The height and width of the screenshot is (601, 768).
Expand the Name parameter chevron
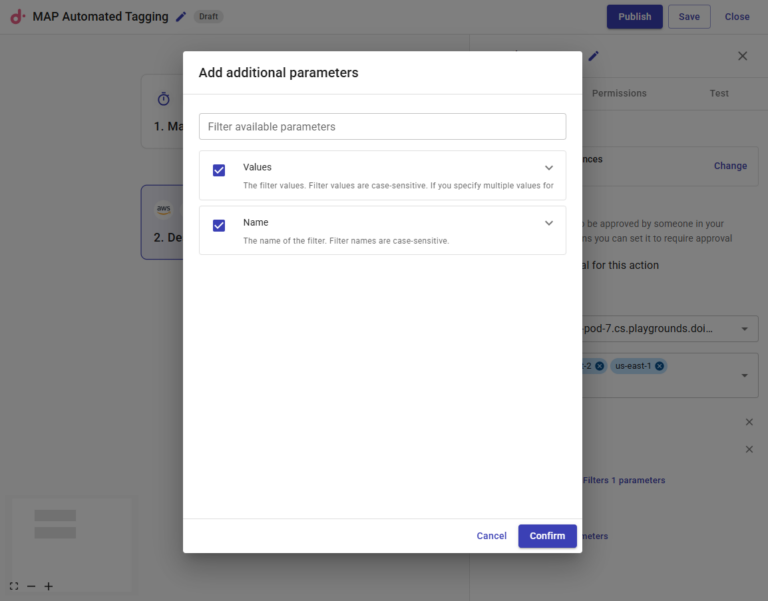click(548, 223)
